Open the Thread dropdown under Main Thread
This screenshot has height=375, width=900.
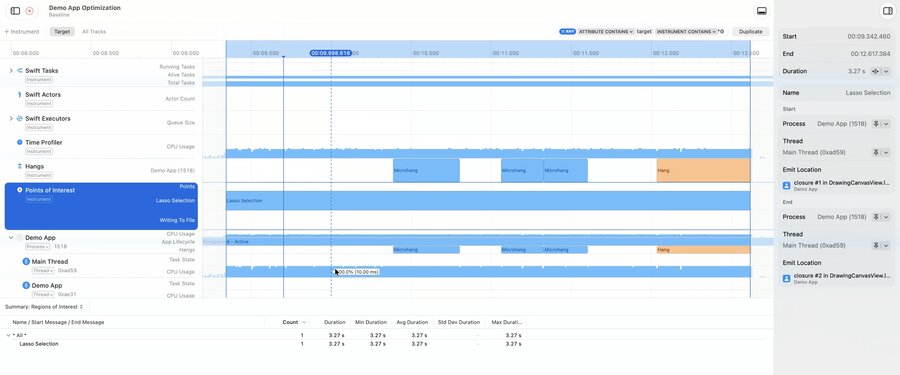click(43, 270)
